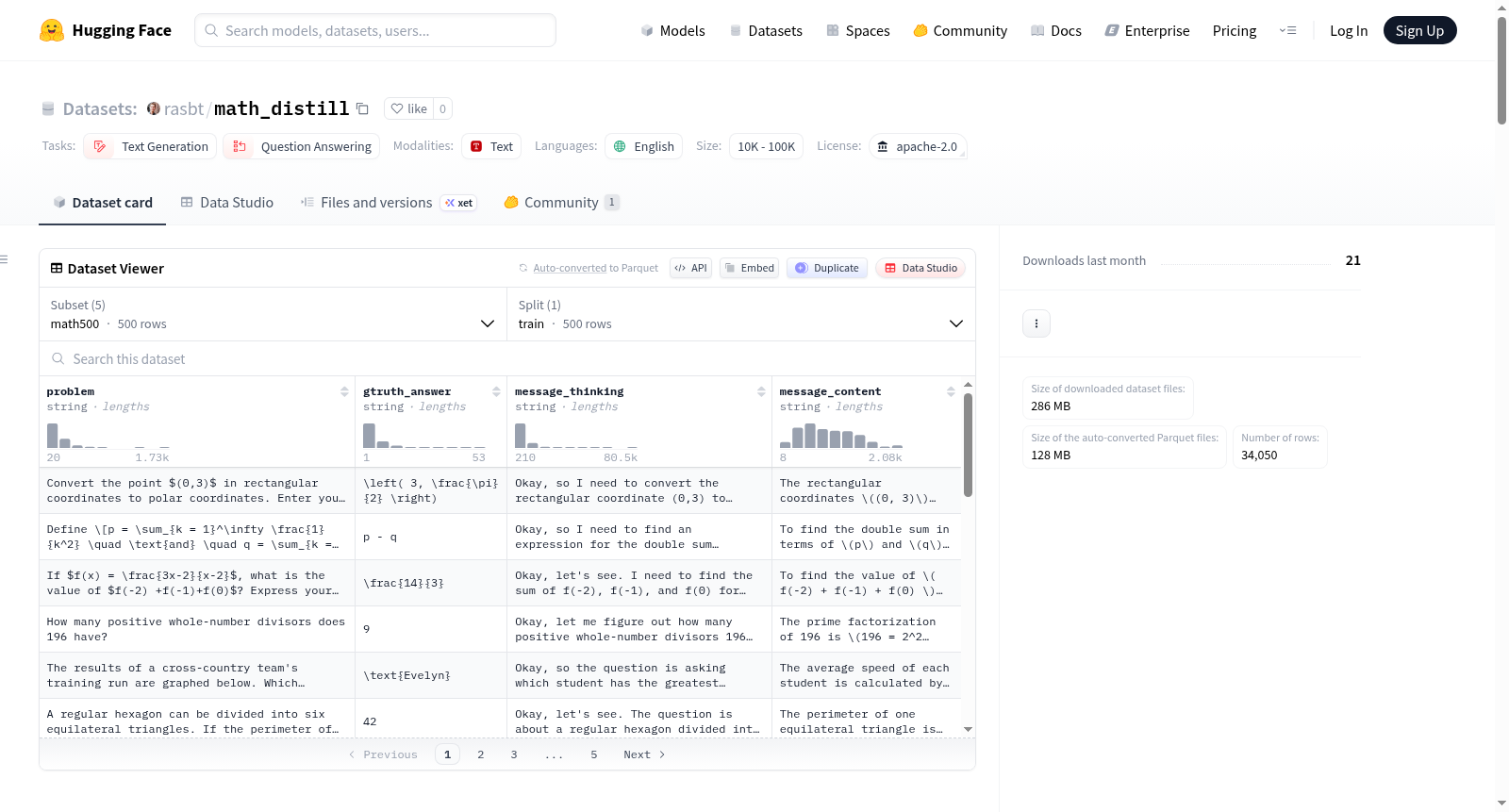Click the Embed button
1509x812 pixels.
pyautogui.click(x=749, y=268)
